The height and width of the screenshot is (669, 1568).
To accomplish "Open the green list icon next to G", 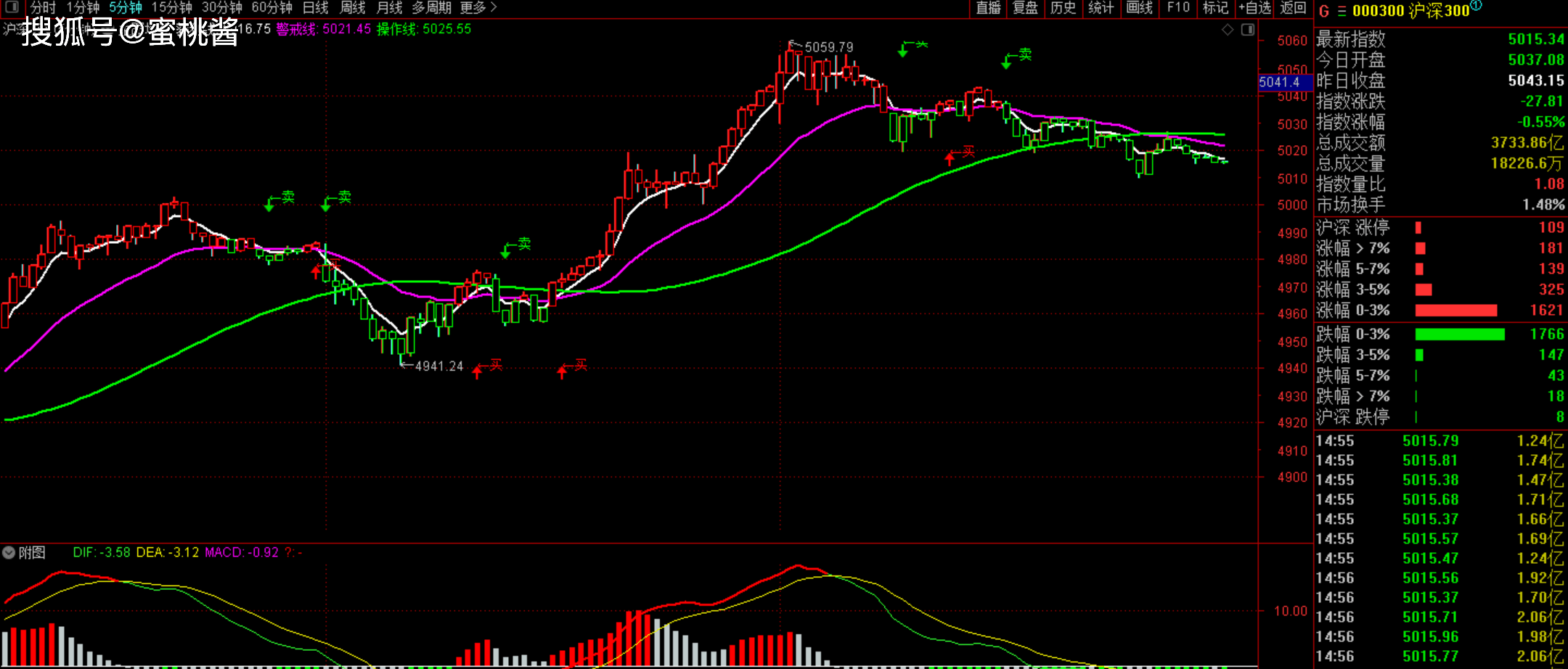I will tap(1342, 11).
